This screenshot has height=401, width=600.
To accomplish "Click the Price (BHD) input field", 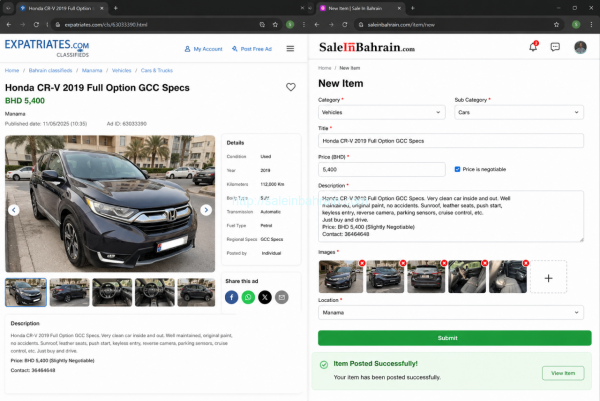I will coord(382,170).
